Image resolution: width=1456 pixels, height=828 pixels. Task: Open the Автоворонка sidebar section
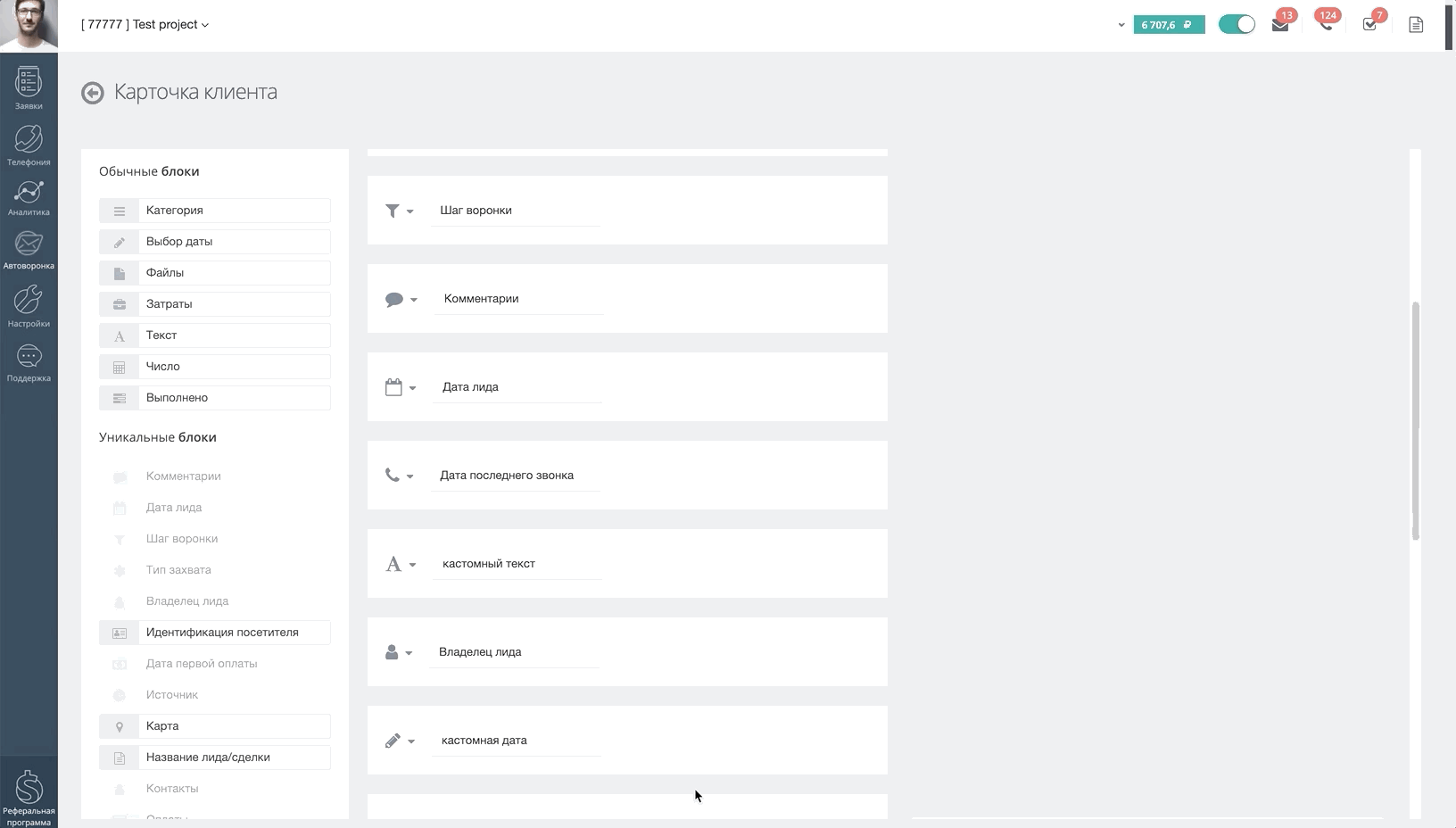[29, 249]
